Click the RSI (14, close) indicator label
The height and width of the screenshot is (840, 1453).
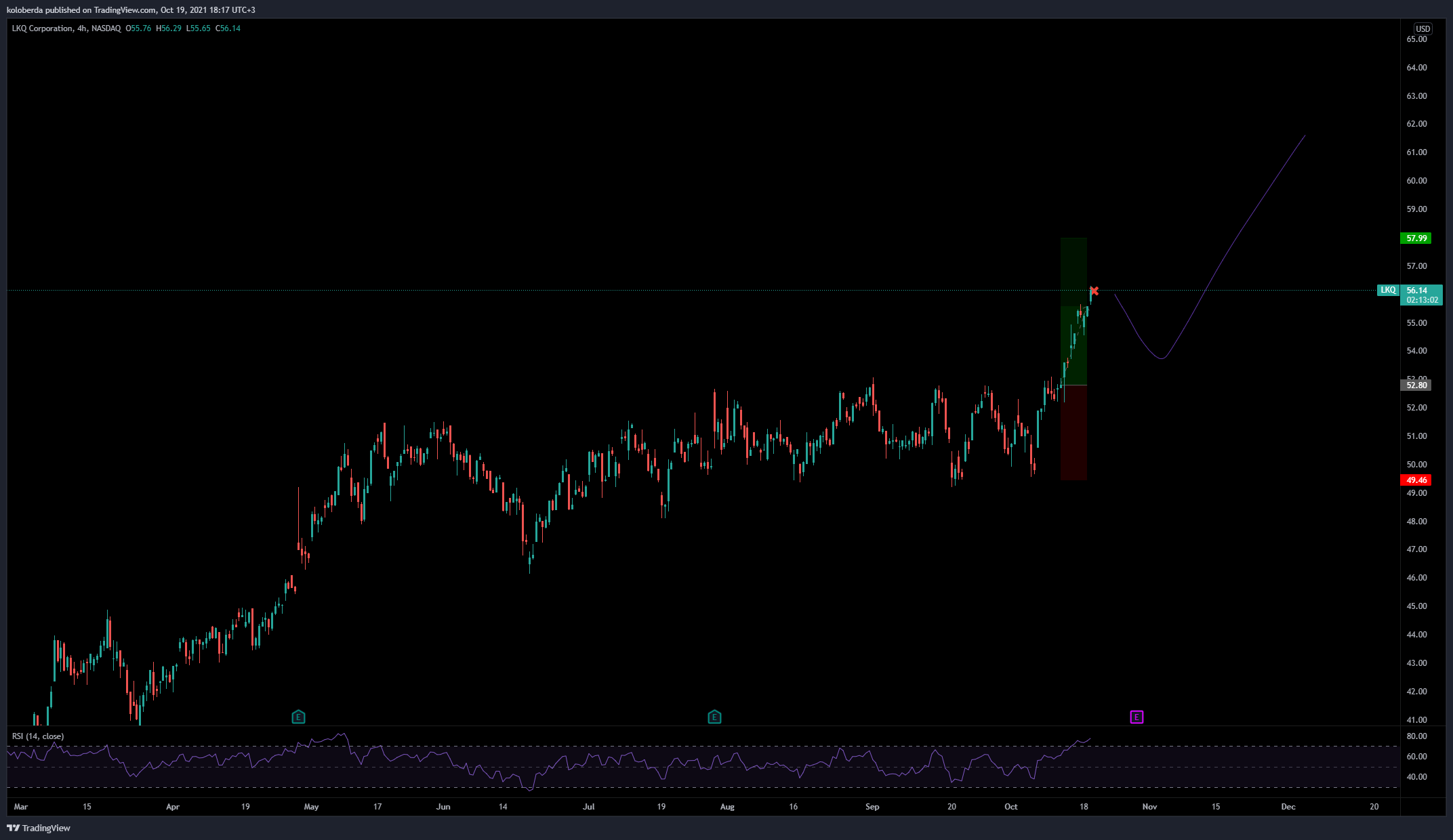[38, 736]
